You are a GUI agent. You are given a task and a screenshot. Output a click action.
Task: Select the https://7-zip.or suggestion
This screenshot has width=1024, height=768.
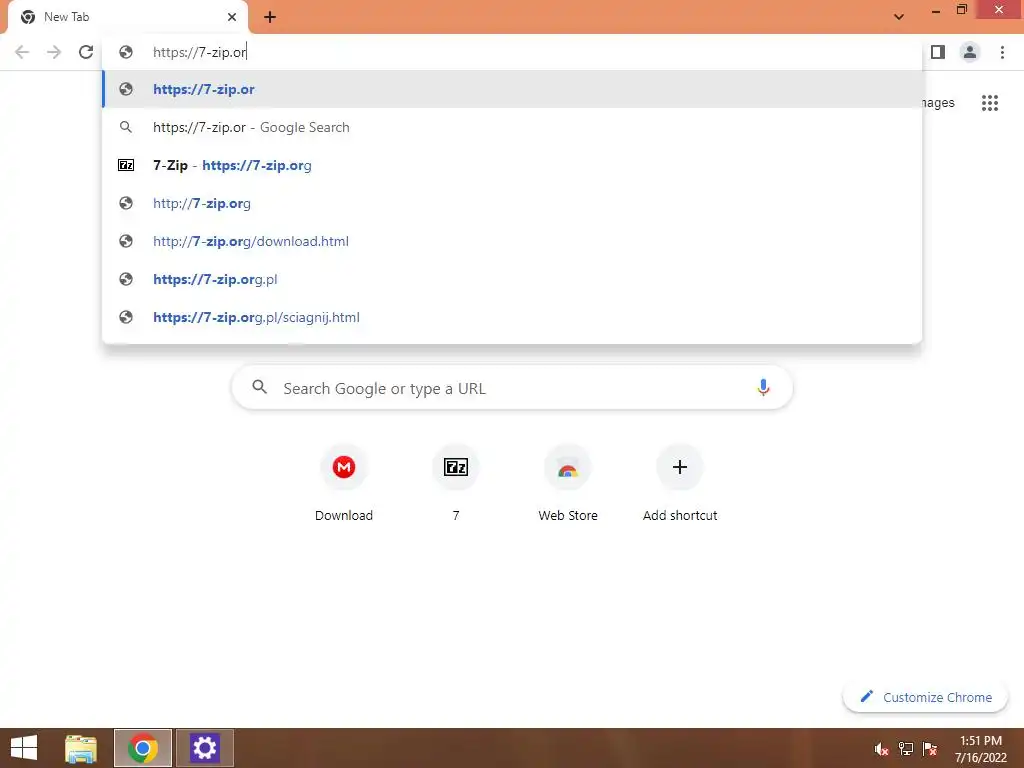pos(512,89)
